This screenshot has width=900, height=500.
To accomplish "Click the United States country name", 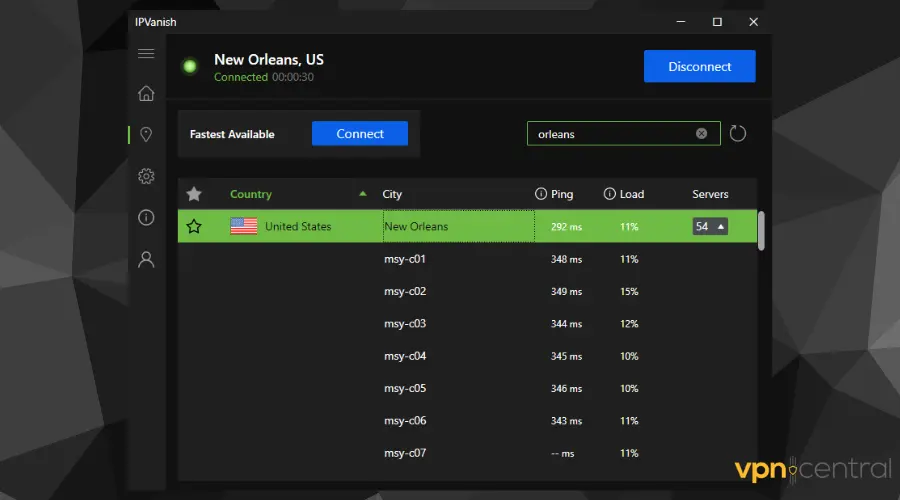I will coord(298,226).
